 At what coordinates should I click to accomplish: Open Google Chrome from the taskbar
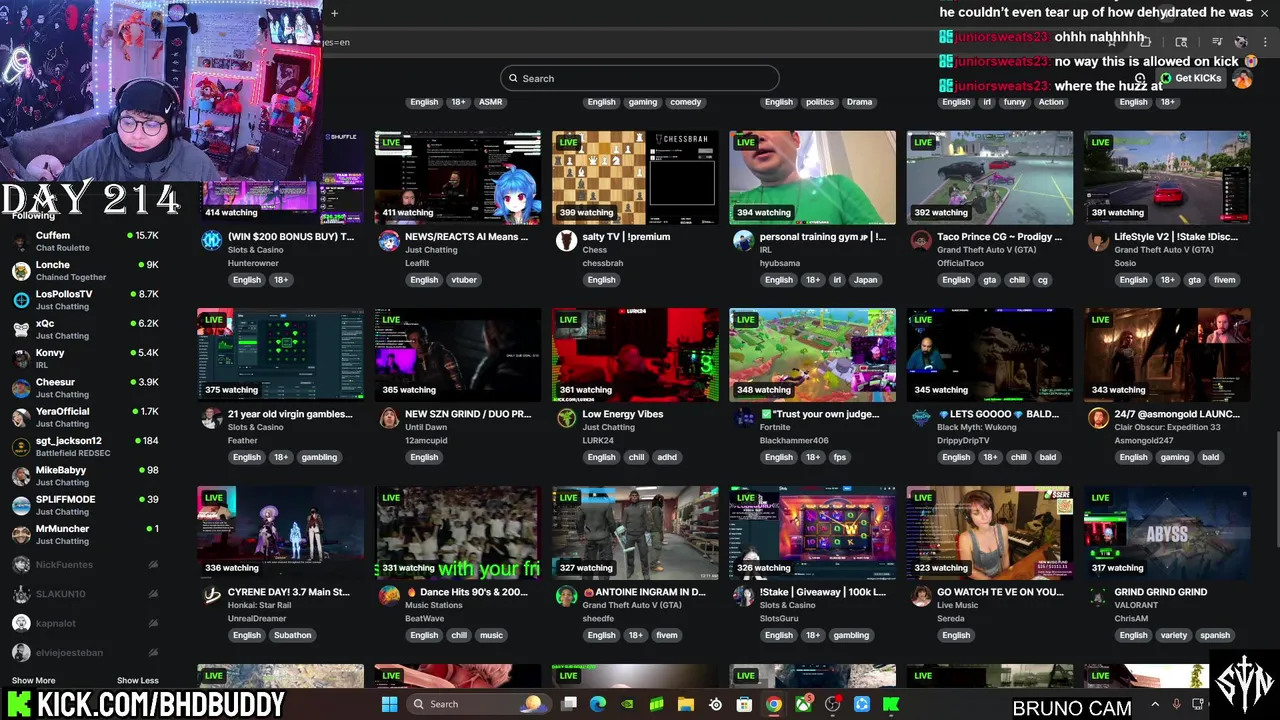click(774, 704)
